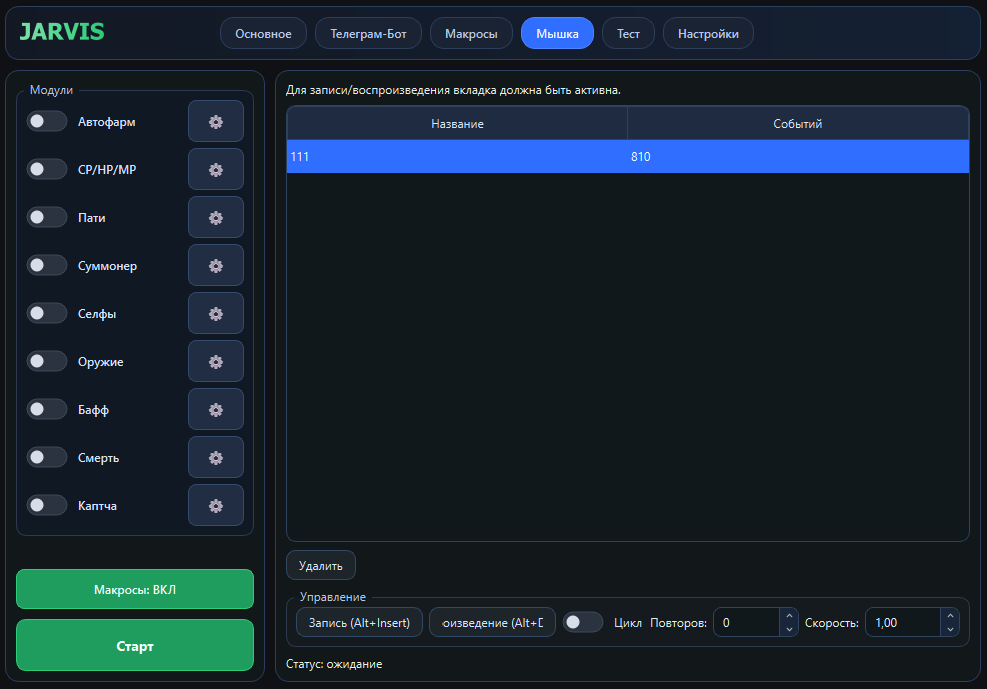Open the Настройки tab

pos(708,34)
